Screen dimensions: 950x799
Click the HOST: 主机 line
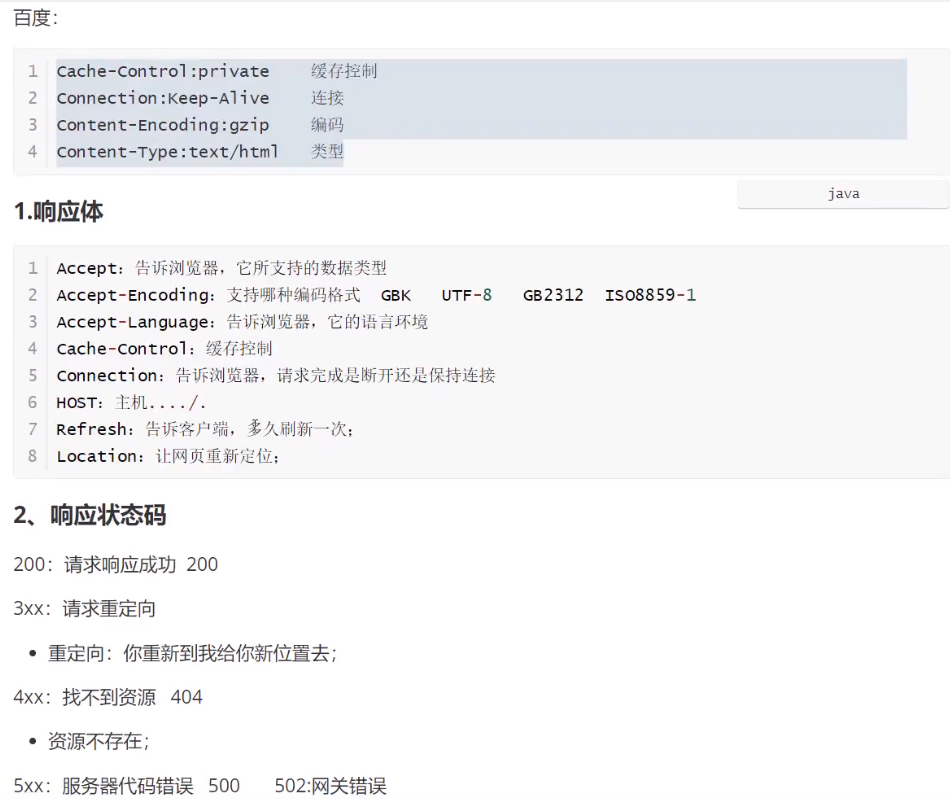[131, 403]
